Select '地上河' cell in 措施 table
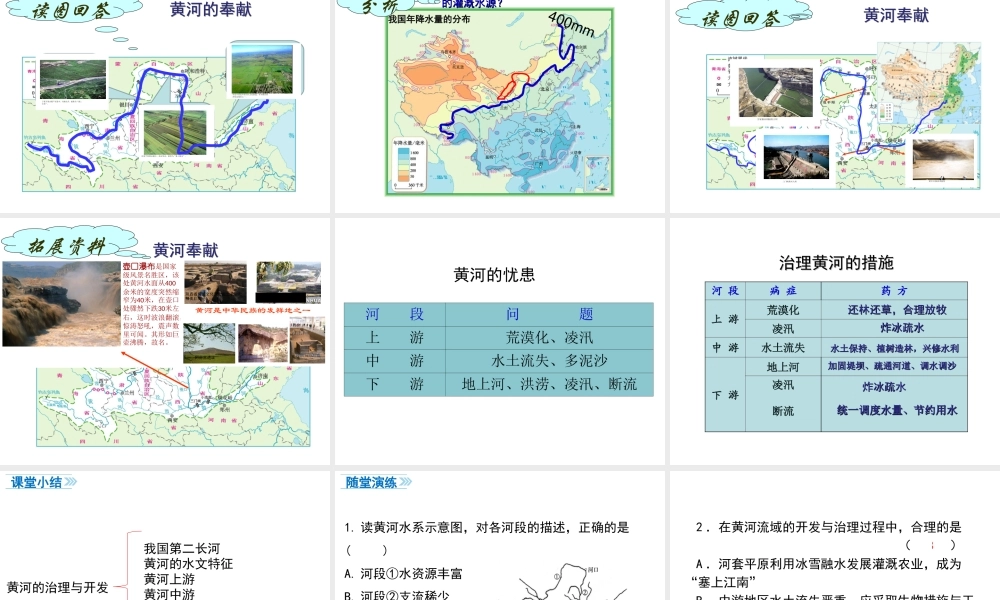Viewport: 1000px width, 600px height. pyautogui.click(x=783, y=367)
